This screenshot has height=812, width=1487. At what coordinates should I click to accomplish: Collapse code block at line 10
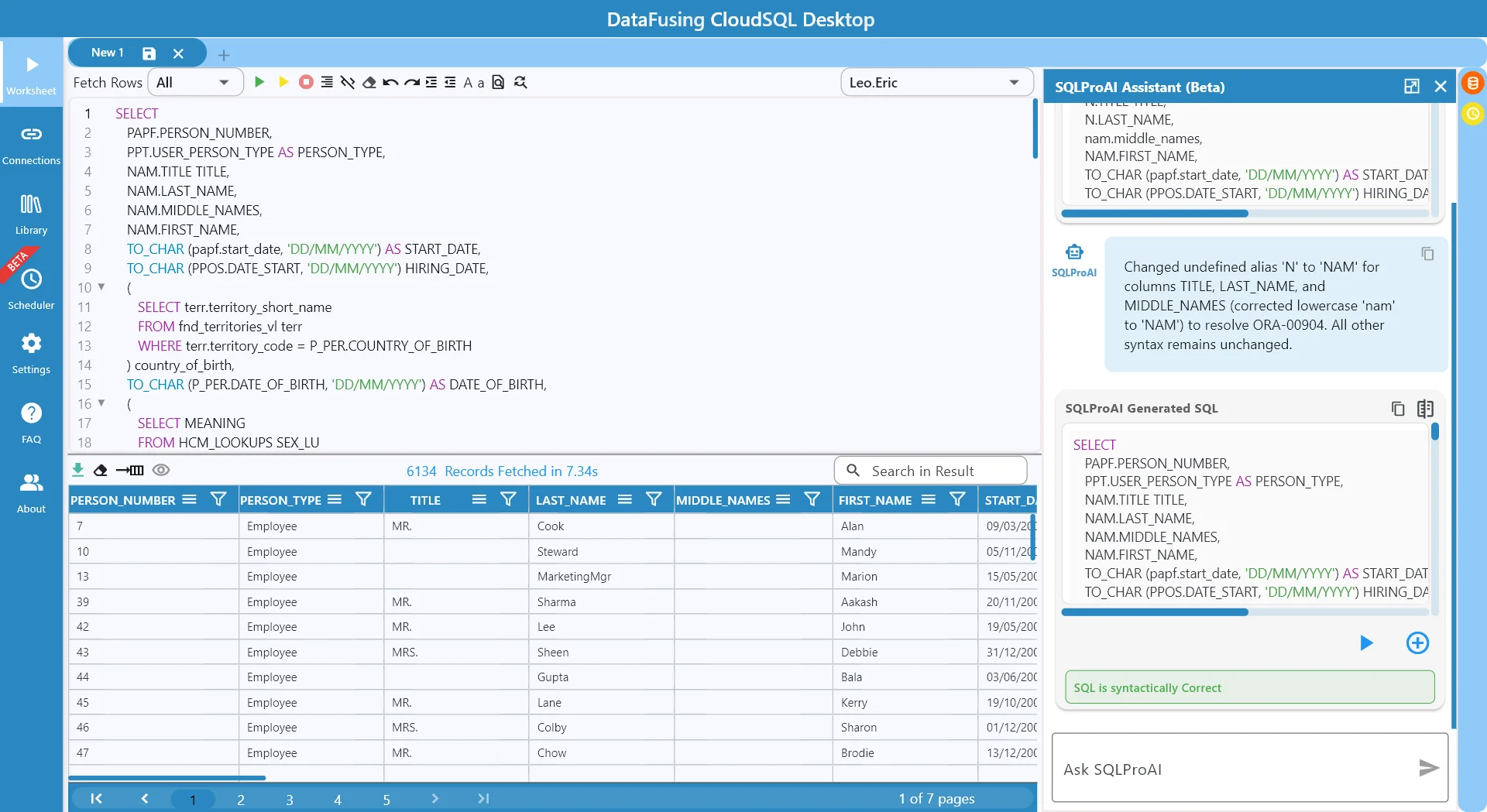101,287
